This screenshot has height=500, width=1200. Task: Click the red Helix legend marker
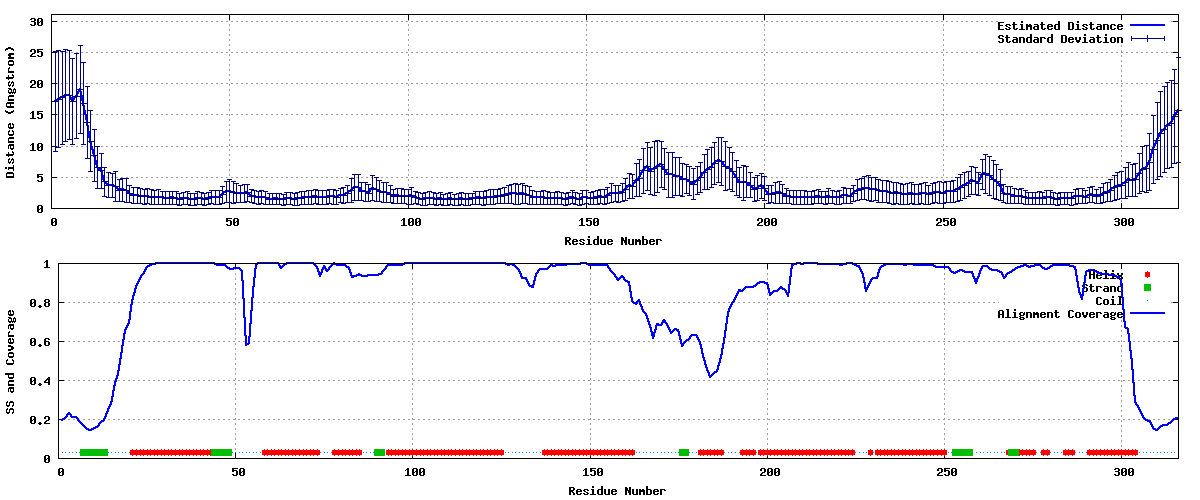[1148, 275]
